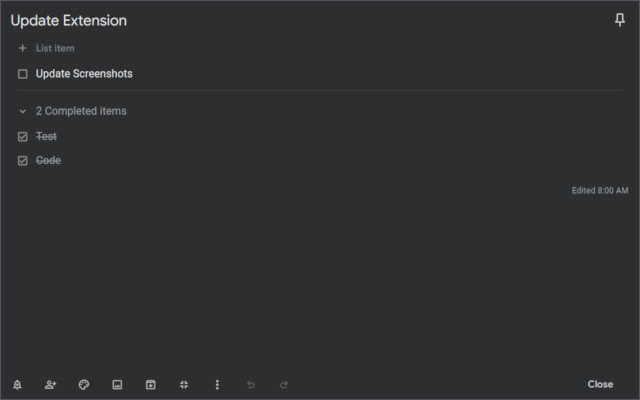Image resolution: width=640 pixels, height=400 pixels.
Task: Collapse the 2 Completed items section
Action: (x=23, y=111)
